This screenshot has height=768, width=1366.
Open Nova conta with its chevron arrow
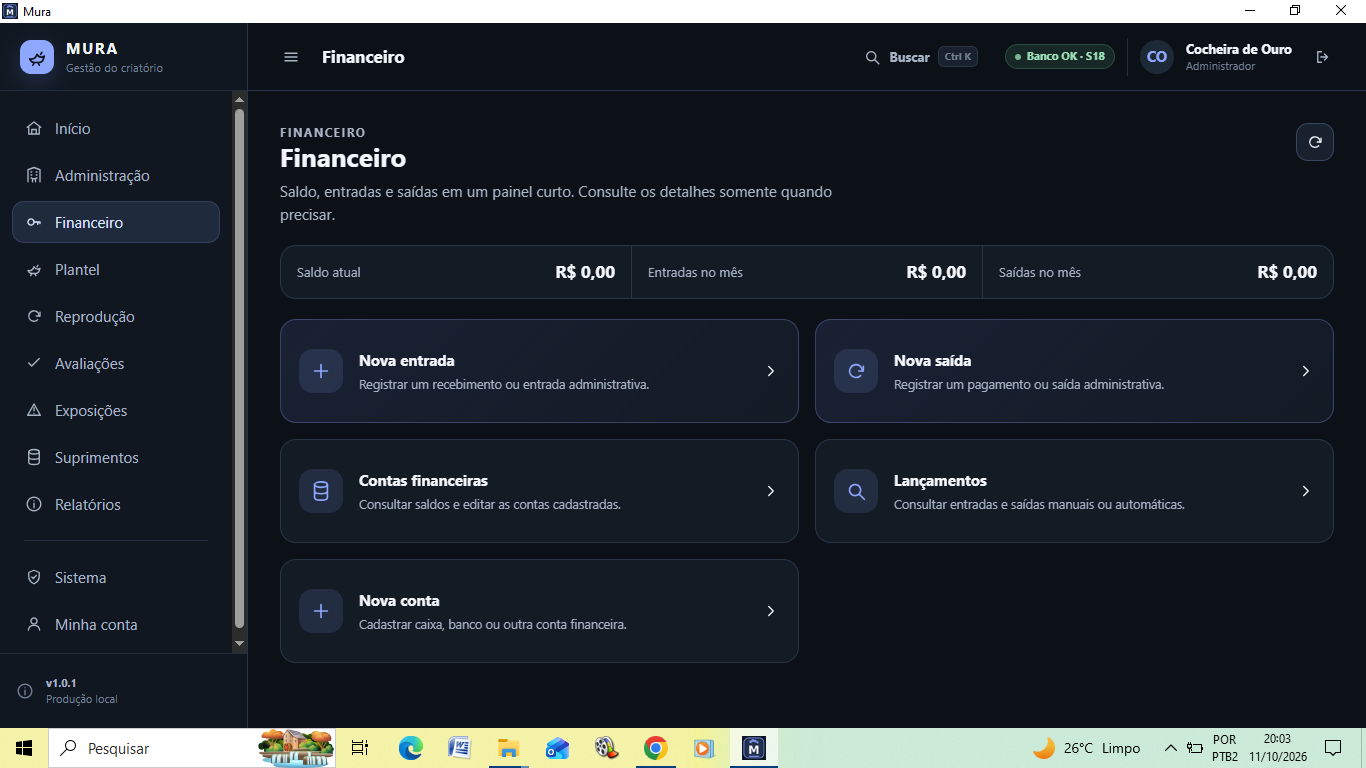click(770, 611)
